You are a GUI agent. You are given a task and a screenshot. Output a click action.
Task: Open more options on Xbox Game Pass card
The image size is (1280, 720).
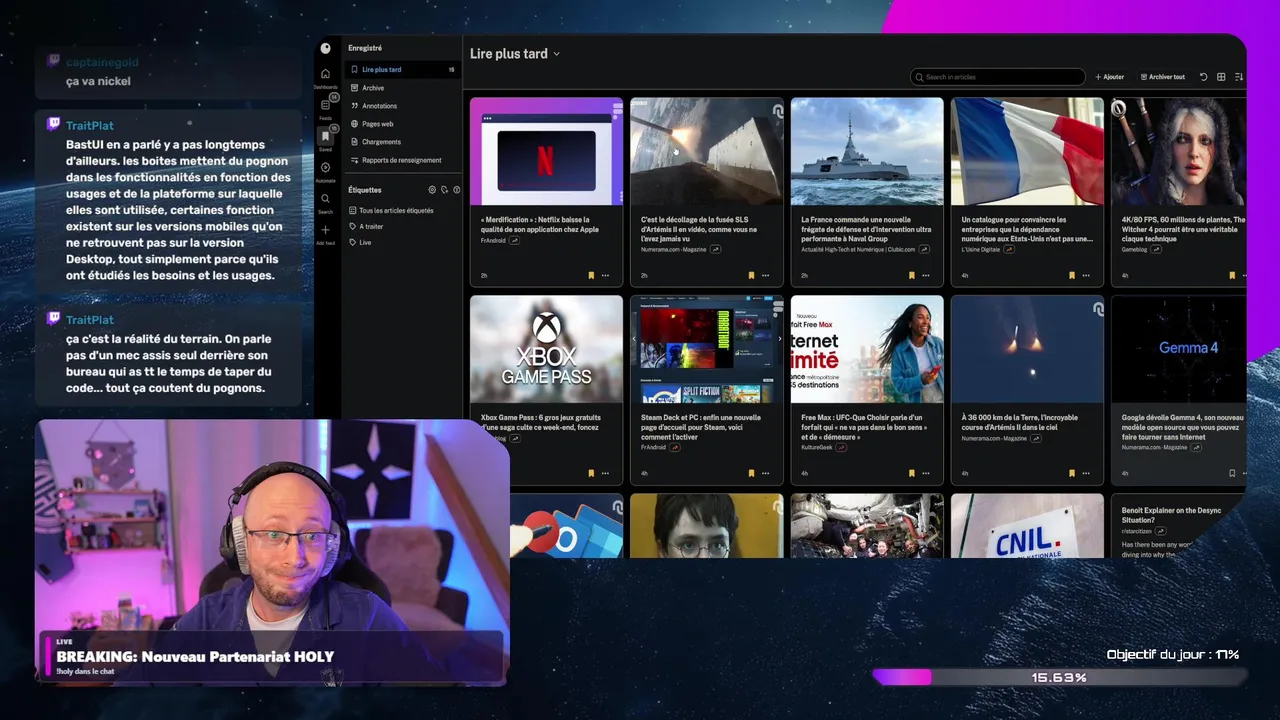tap(605, 473)
